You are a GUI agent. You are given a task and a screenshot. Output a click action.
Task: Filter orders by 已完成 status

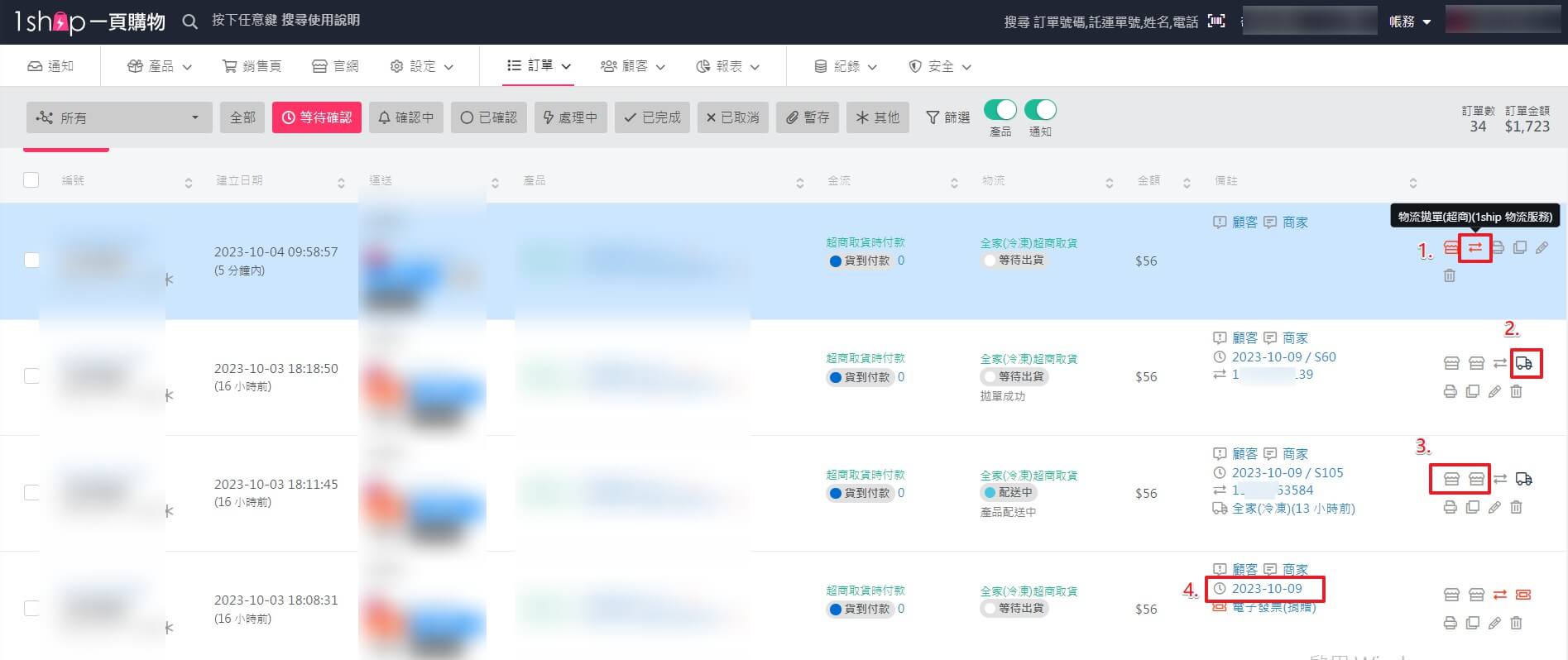652,117
